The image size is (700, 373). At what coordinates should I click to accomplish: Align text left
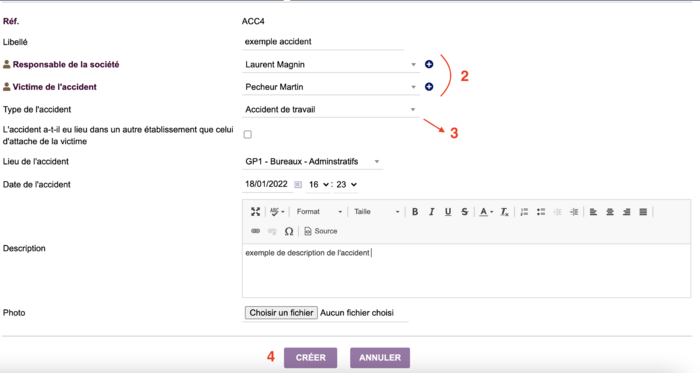pyautogui.click(x=593, y=212)
